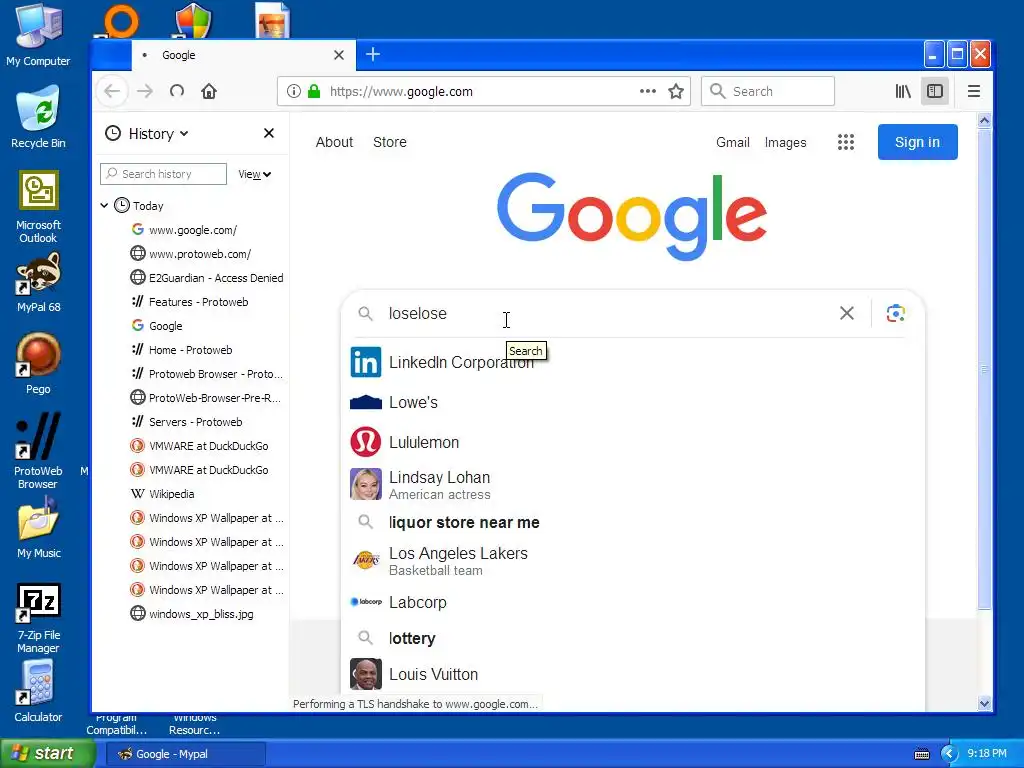Choose the Los Angeles Lakers suggestion
The width and height of the screenshot is (1024, 768).
tap(632, 560)
